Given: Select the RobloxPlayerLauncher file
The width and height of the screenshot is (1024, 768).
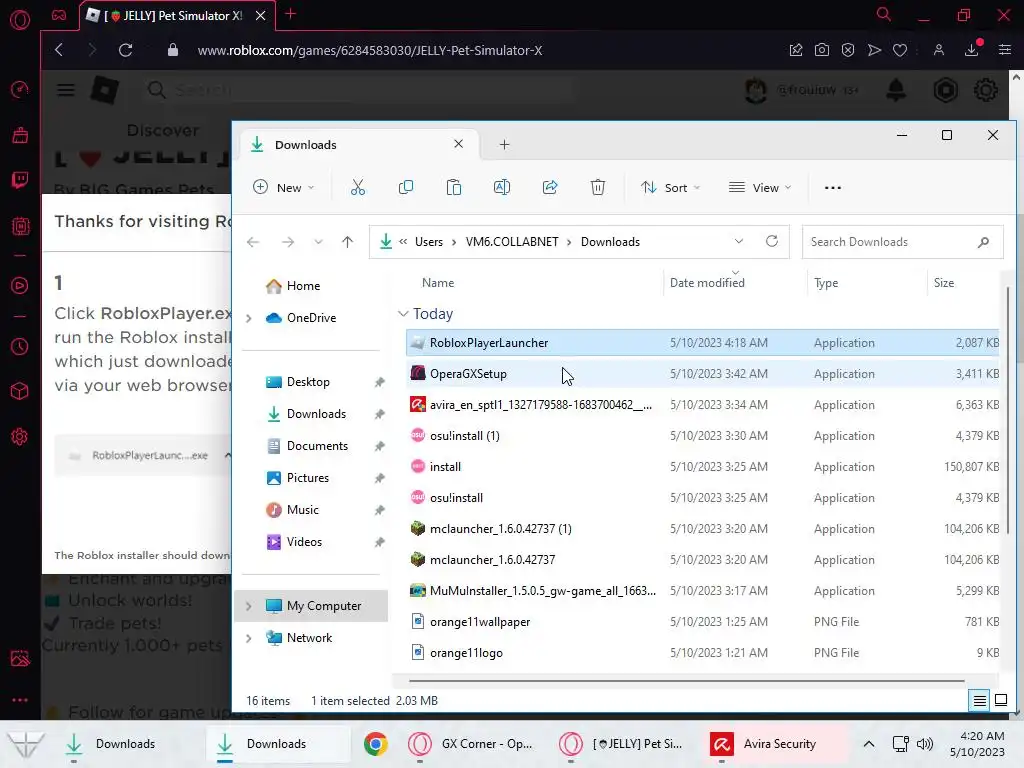Looking at the screenshot, I should (x=702, y=343).
